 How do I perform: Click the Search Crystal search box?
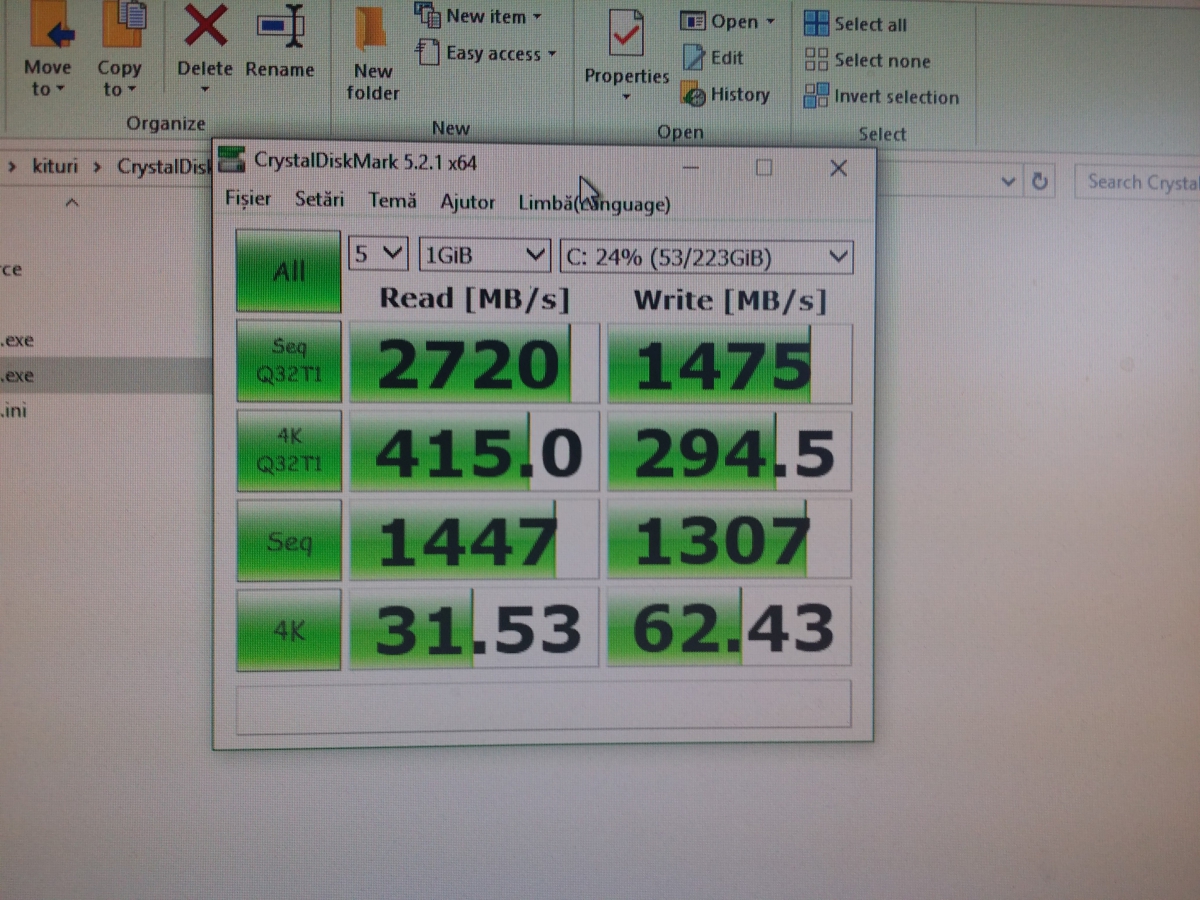pyautogui.click(x=1138, y=182)
